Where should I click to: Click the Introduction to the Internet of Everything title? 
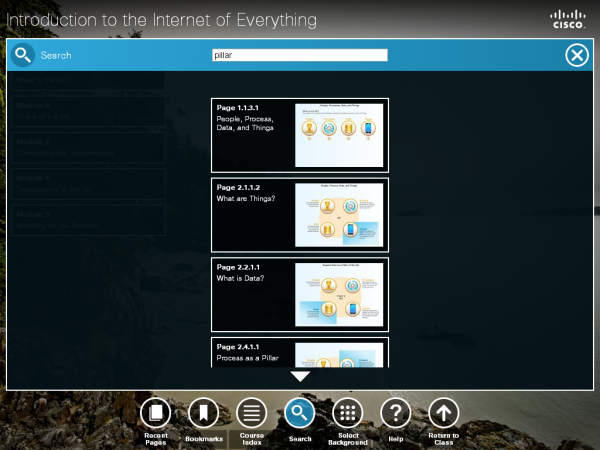(162, 19)
